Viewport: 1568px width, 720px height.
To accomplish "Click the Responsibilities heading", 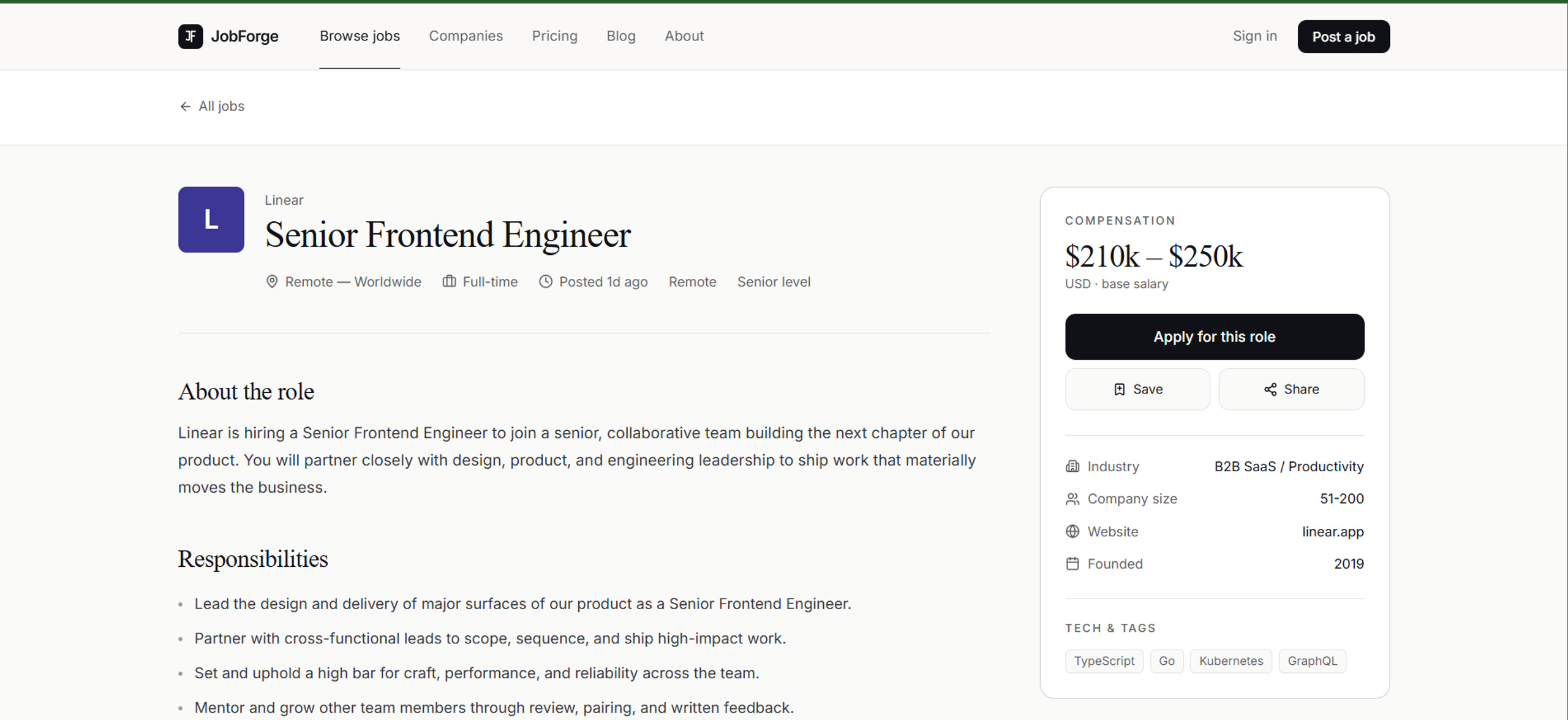I will (253, 559).
